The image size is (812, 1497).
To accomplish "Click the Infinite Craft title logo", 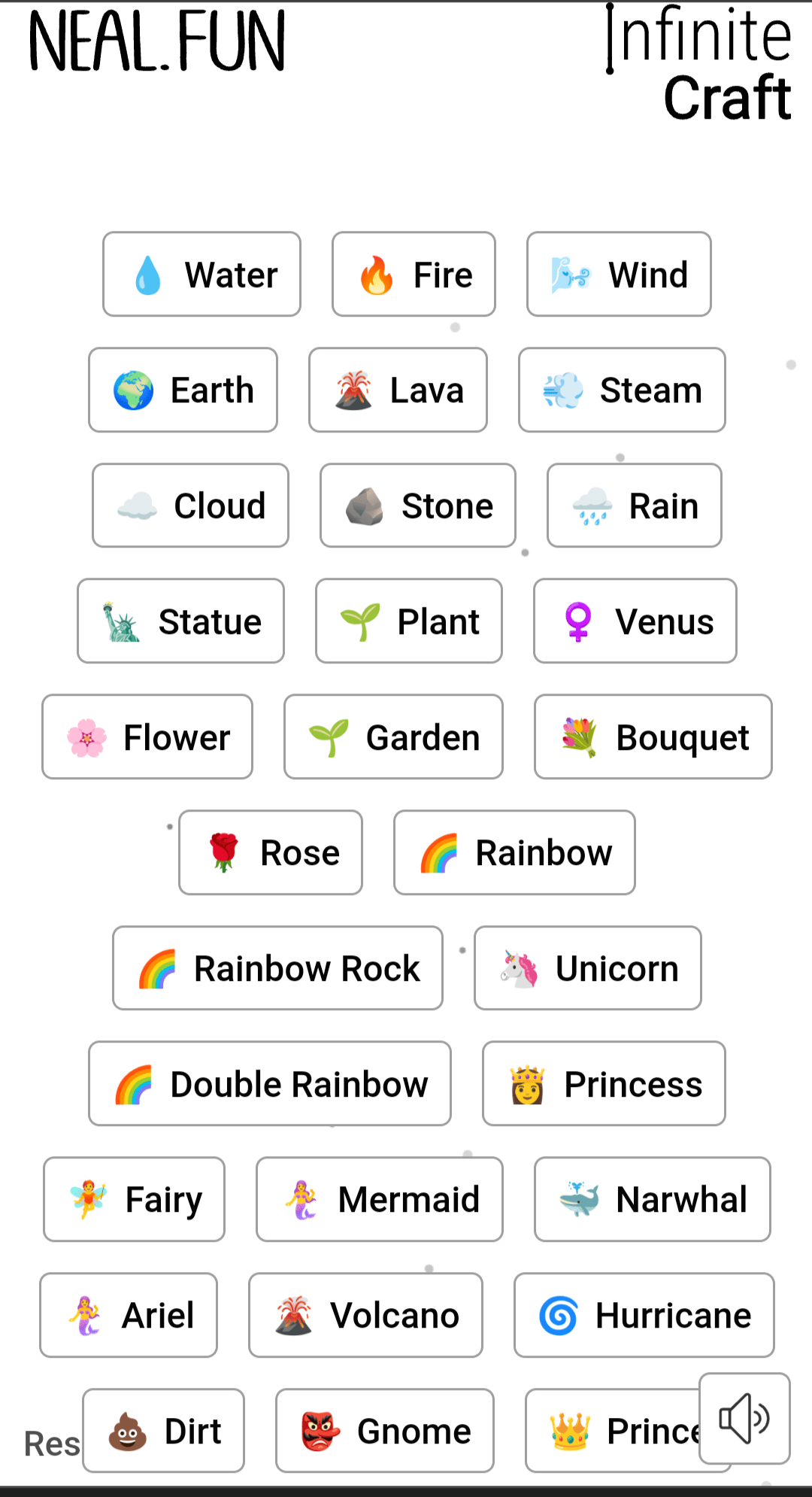I will coord(699,64).
